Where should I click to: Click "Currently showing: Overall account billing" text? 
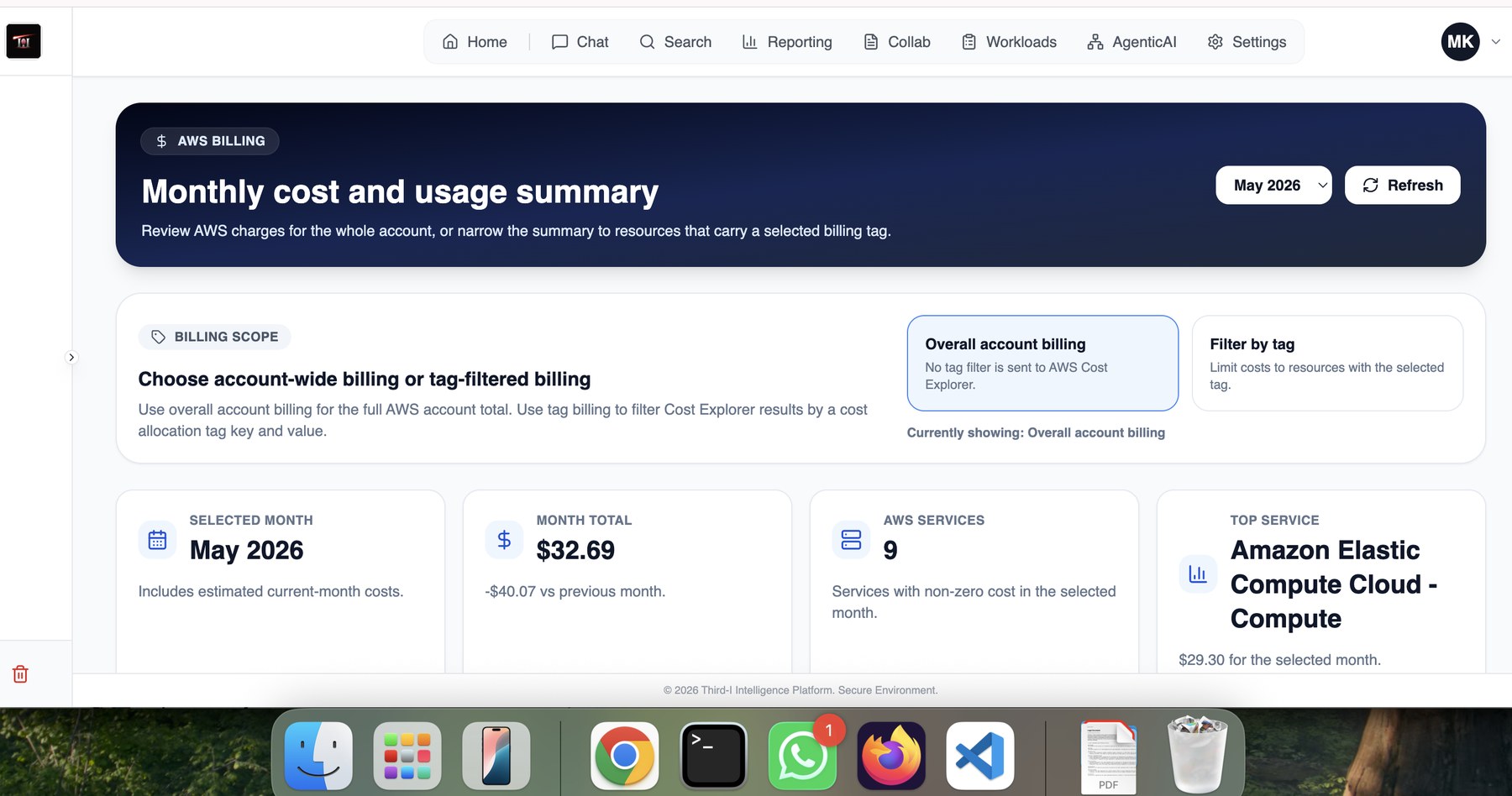click(x=1036, y=432)
